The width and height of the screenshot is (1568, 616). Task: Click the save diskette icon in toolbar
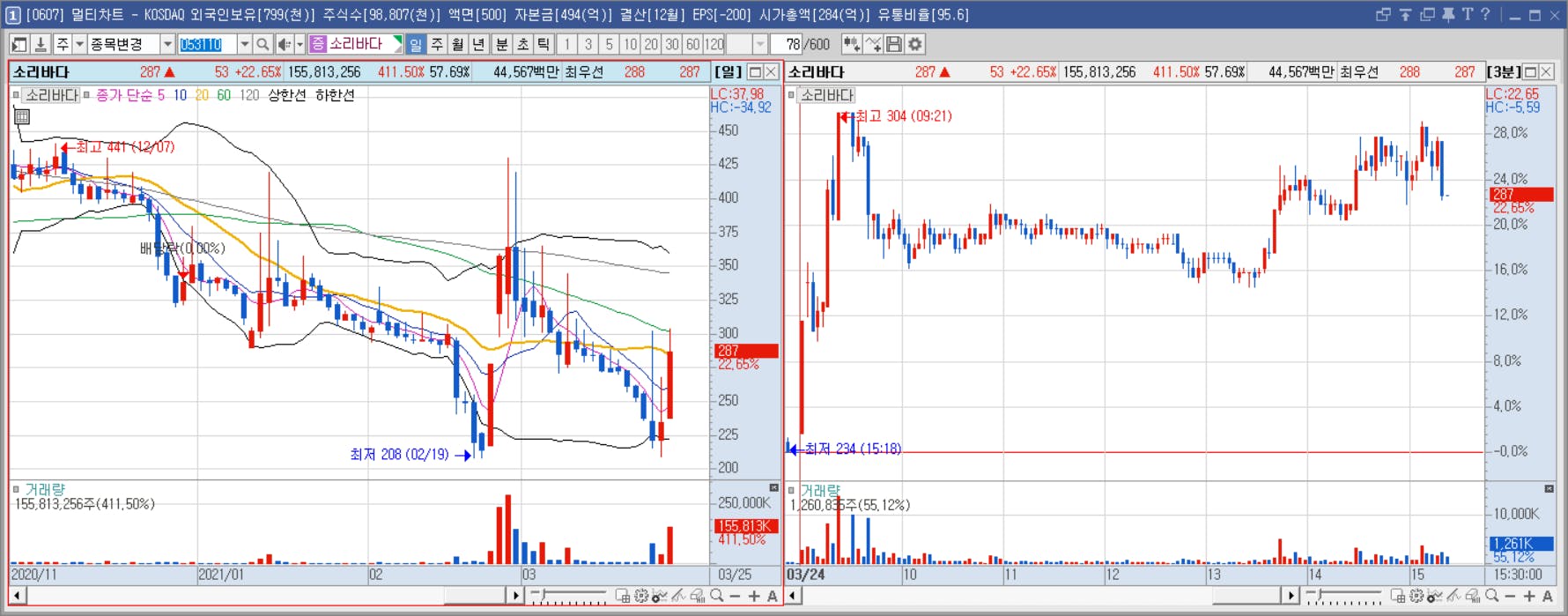[894, 44]
